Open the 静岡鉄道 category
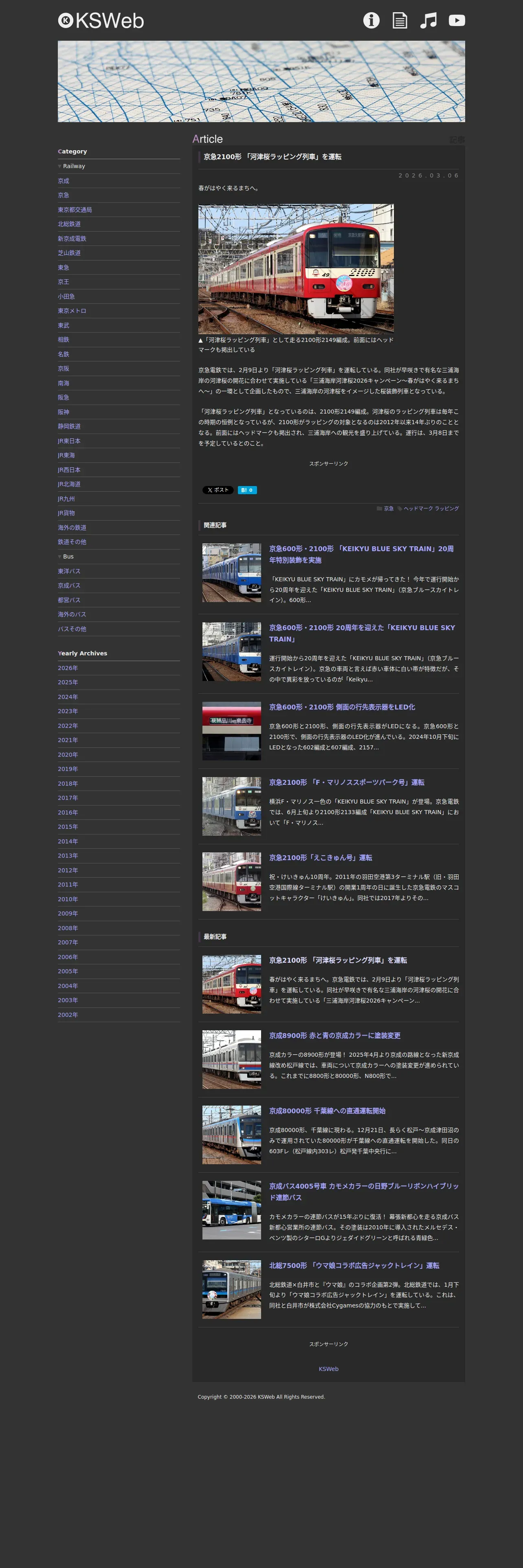The width and height of the screenshot is (523, 1568). click(x=69, y=427)
